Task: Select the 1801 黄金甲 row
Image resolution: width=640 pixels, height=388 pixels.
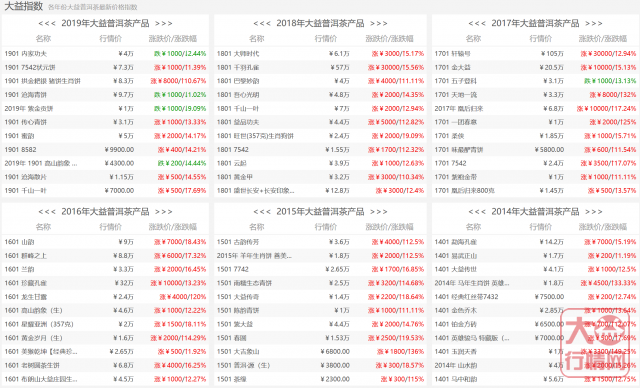Action: tap(320, 177)
